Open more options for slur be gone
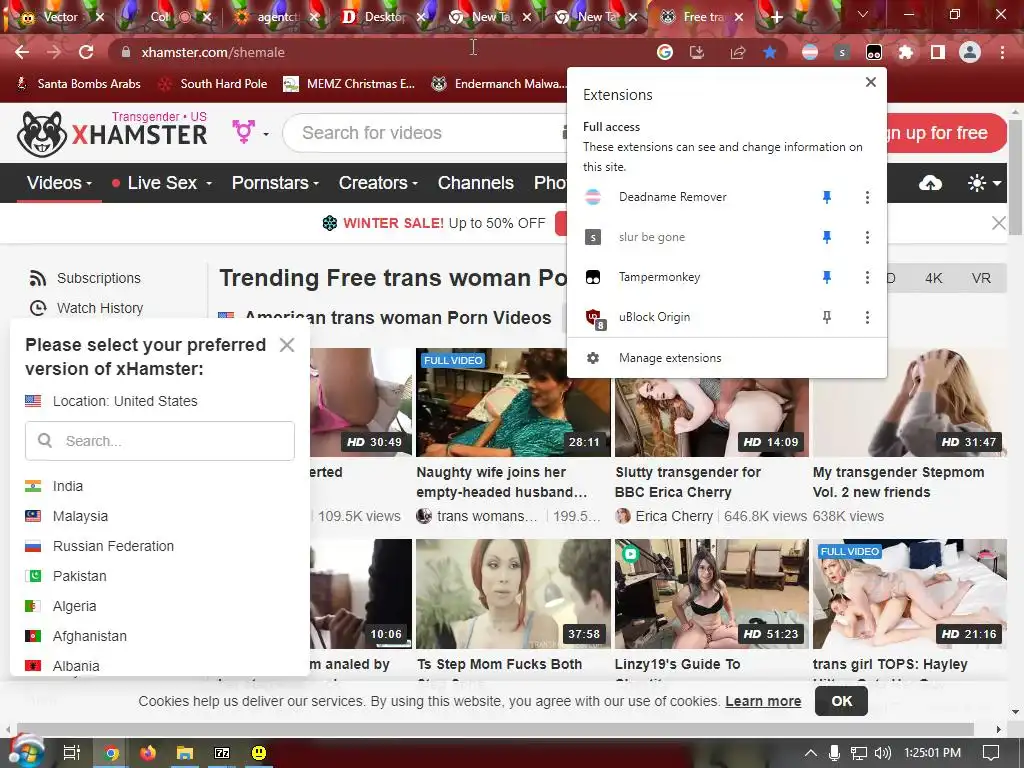Image resolution: width=1024 pixels, height=768 pixels. [867, 237]
